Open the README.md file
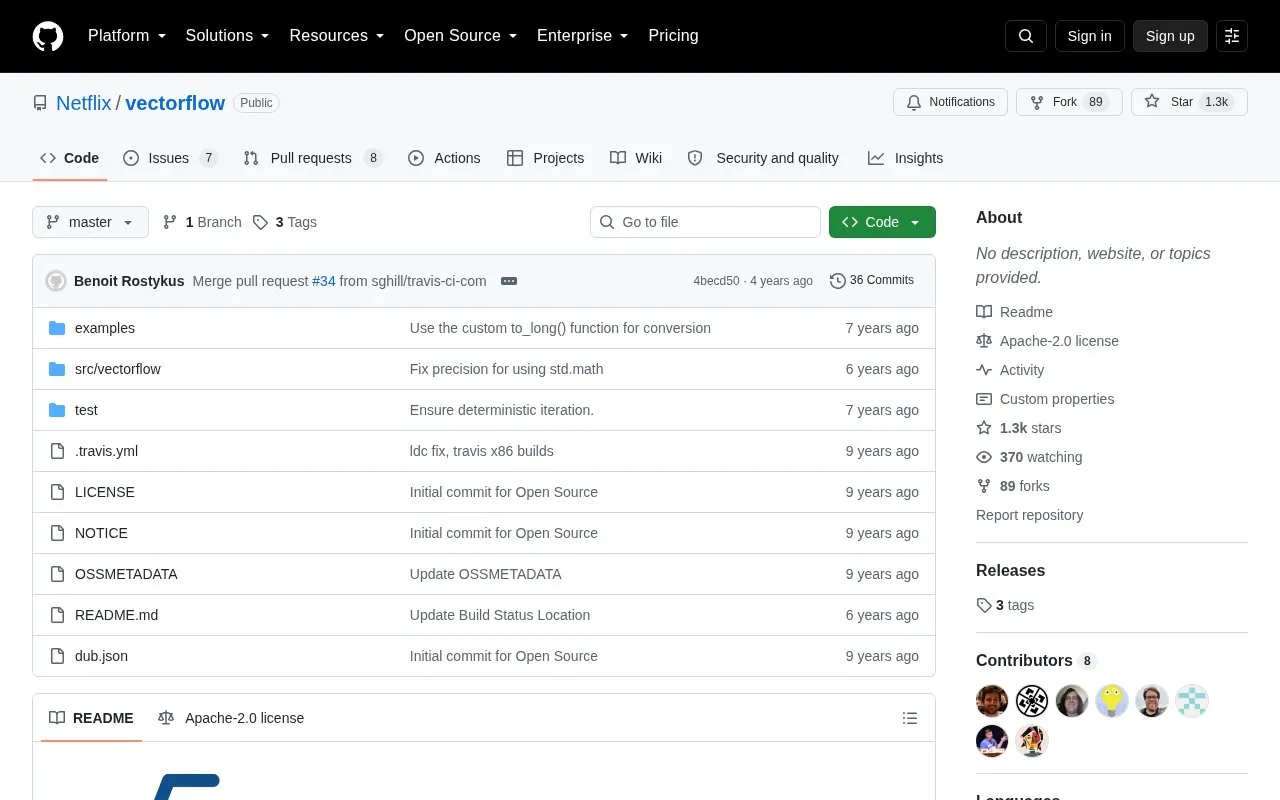1280x800 pixels. [x=116, y=615]
